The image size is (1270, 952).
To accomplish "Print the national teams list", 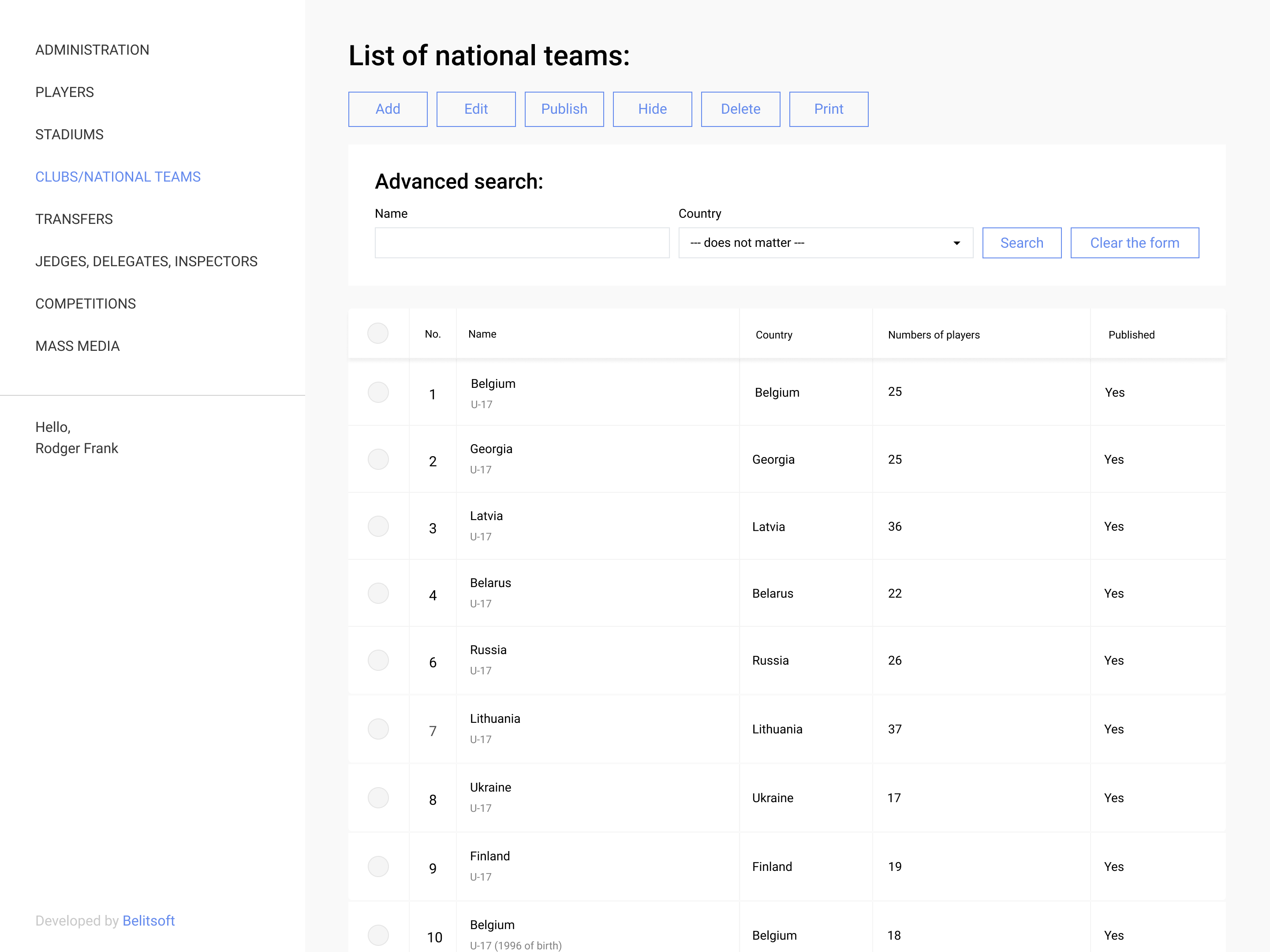I will tap(829, 109).
